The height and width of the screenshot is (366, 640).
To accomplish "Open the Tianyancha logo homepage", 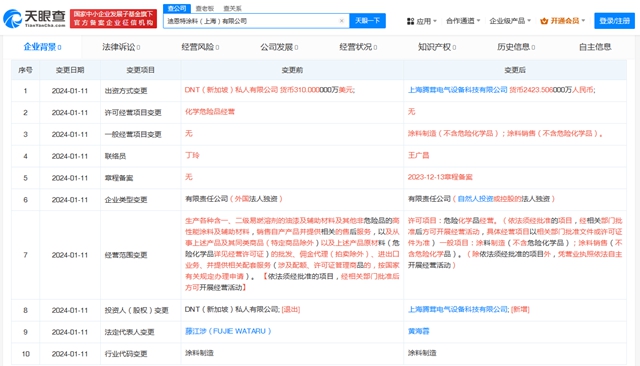I will coord(34,18).
